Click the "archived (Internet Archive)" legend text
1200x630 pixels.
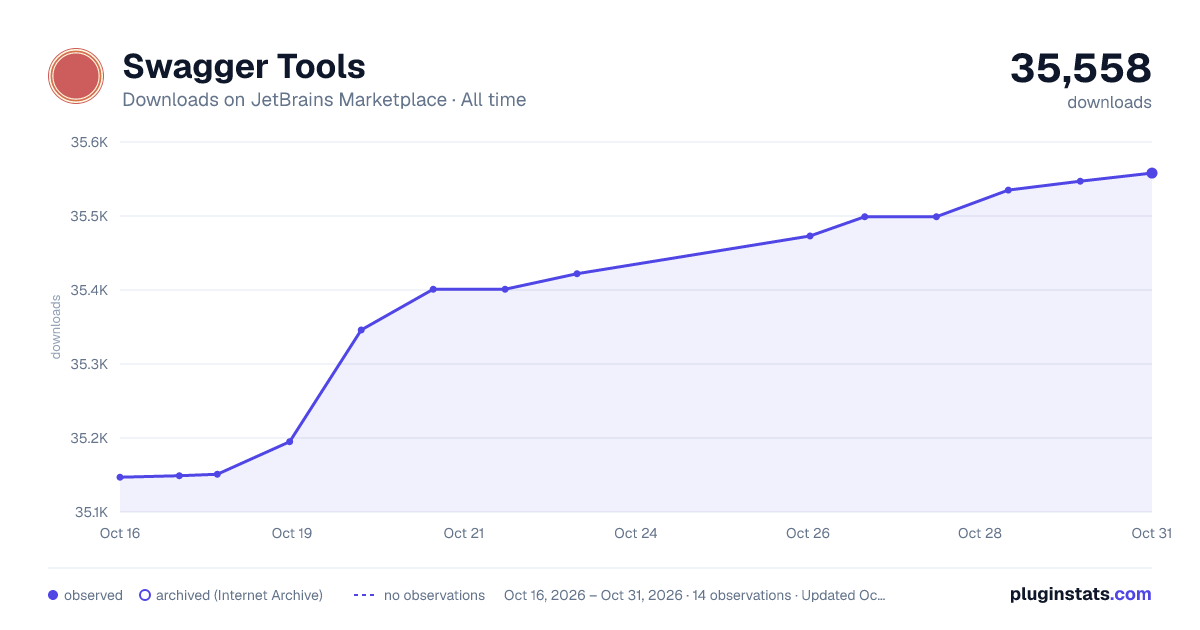[x=240, y=595]
